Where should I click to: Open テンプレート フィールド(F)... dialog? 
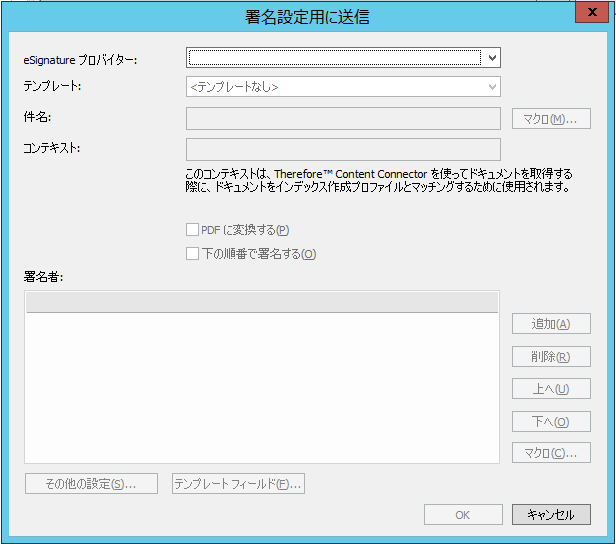click(x=238, y=484)
